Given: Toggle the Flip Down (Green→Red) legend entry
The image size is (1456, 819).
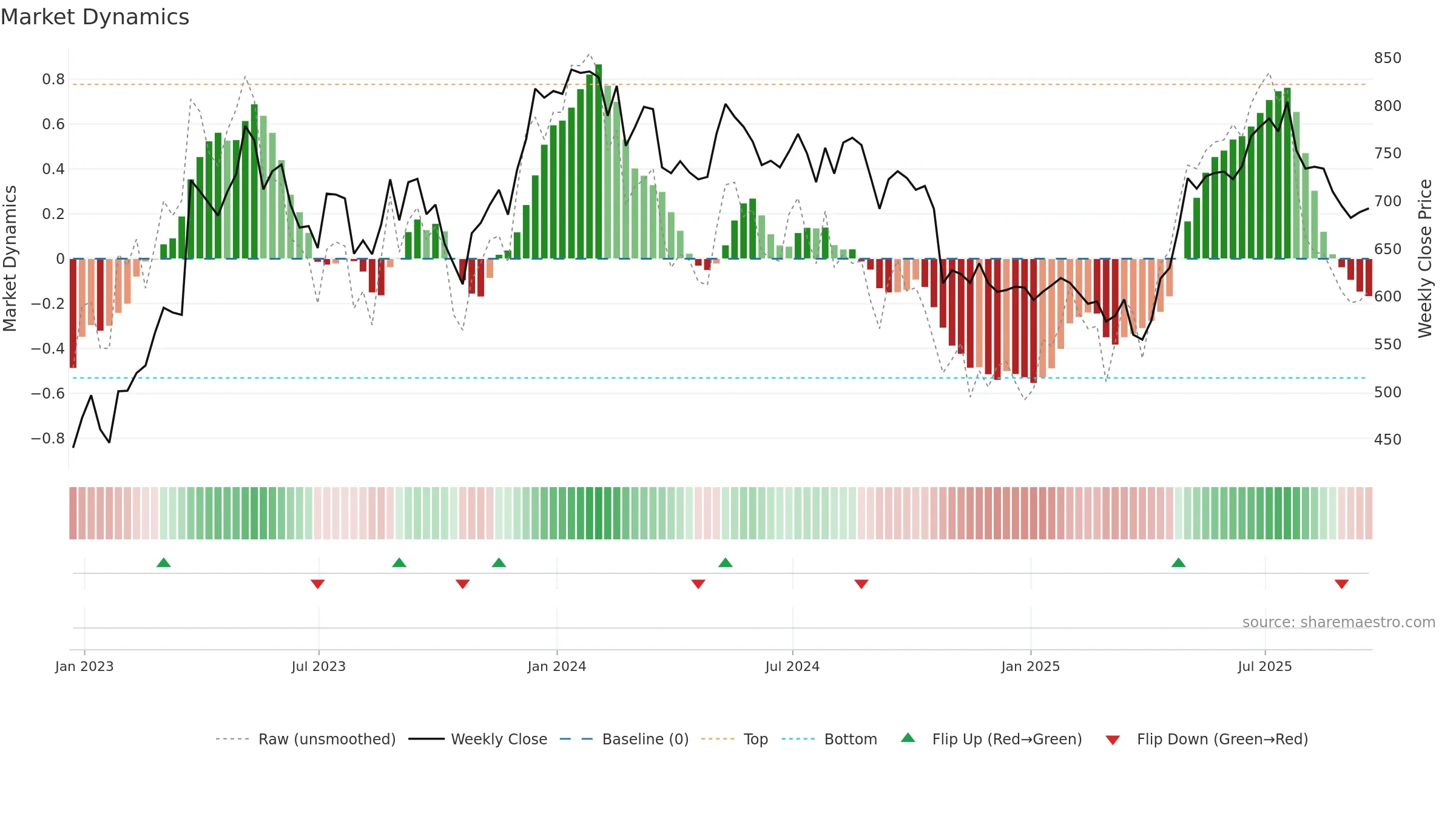Looking at the screenshot, I should click(x=1207, y=739).
